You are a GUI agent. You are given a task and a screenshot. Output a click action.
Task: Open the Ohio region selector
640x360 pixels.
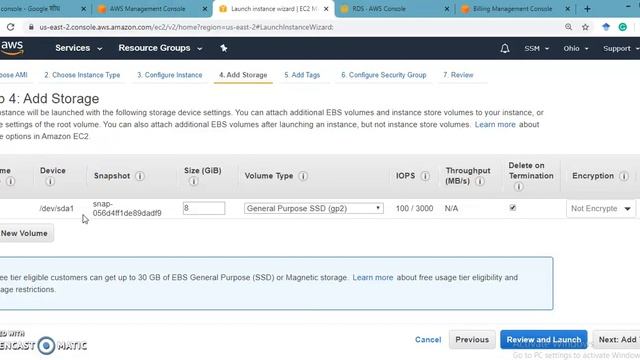(576, 49)
